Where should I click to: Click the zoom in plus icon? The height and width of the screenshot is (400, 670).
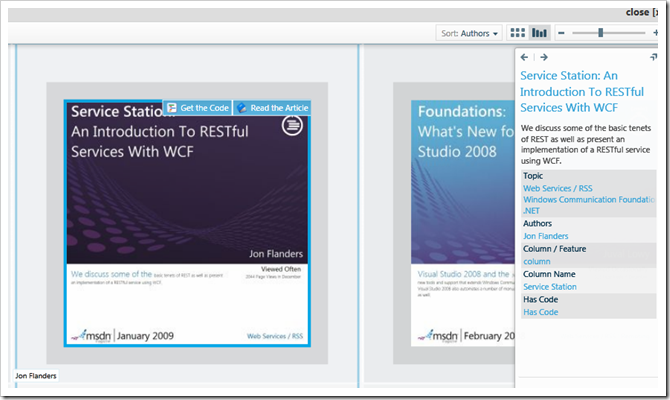point(655,32)
